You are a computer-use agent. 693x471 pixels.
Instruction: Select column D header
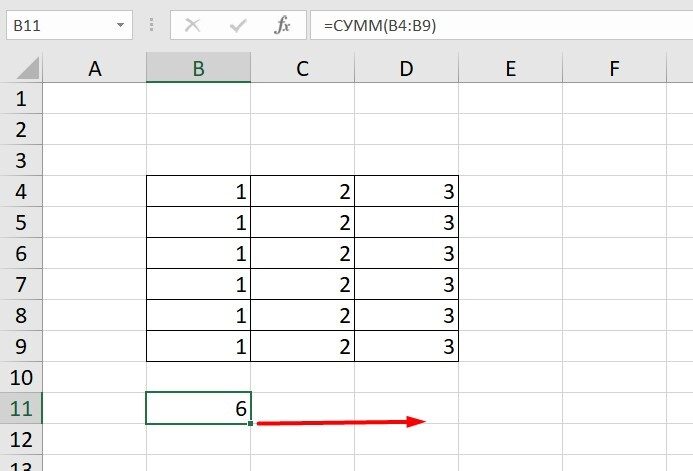pyautogui.click(x=406, y=68)
